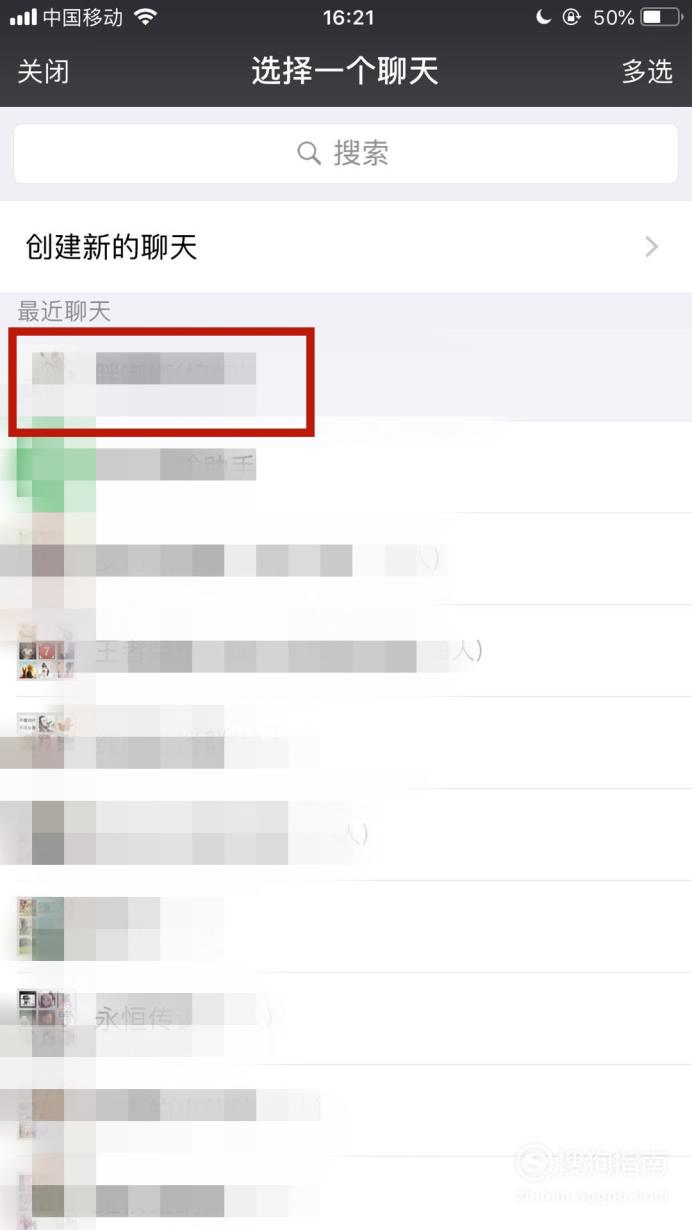Tap the cellular signal bars icon

(x=23, y=17)
